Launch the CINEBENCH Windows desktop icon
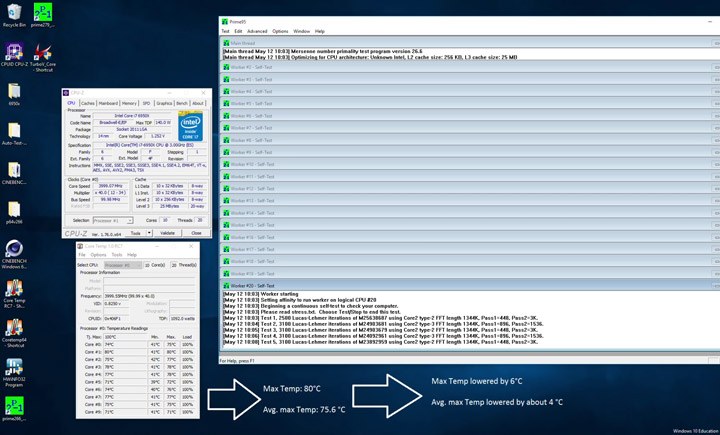The image size is (720, 435). (x=14, y=250)
